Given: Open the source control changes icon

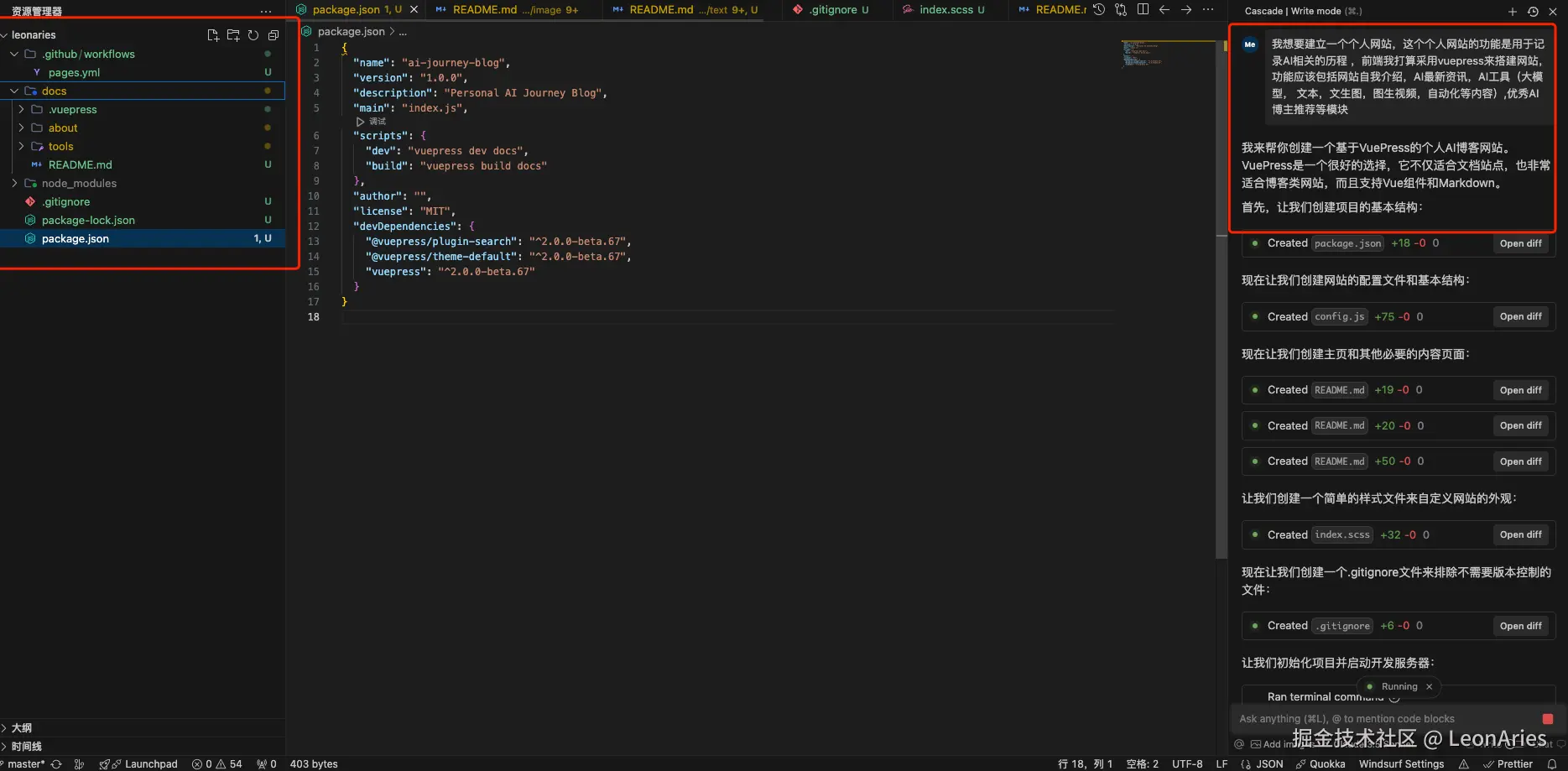Looking at the screenshot, I should (1121, 10).
